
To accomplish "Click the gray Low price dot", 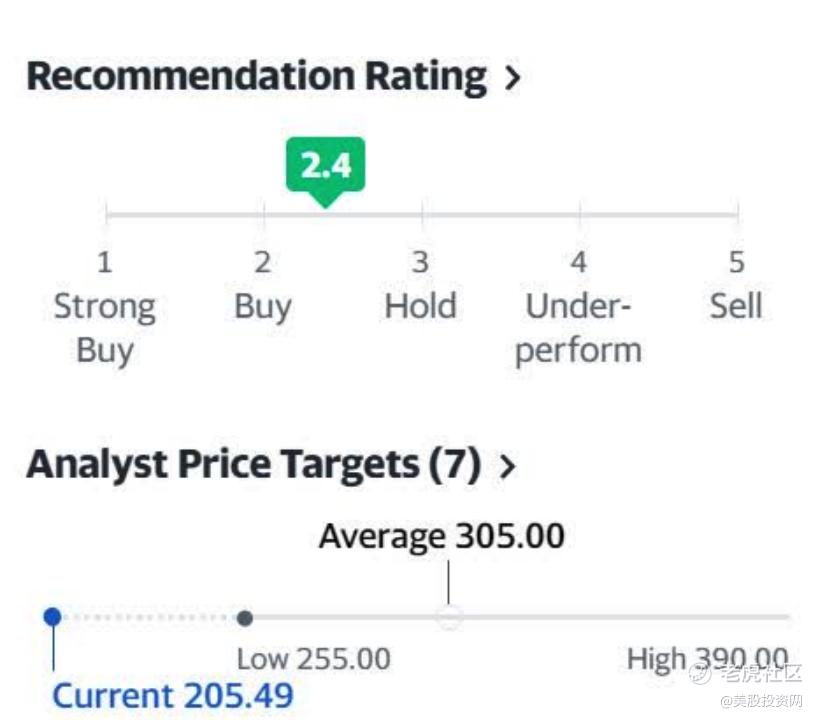I will pyautogui.click(x=245, y=618).
